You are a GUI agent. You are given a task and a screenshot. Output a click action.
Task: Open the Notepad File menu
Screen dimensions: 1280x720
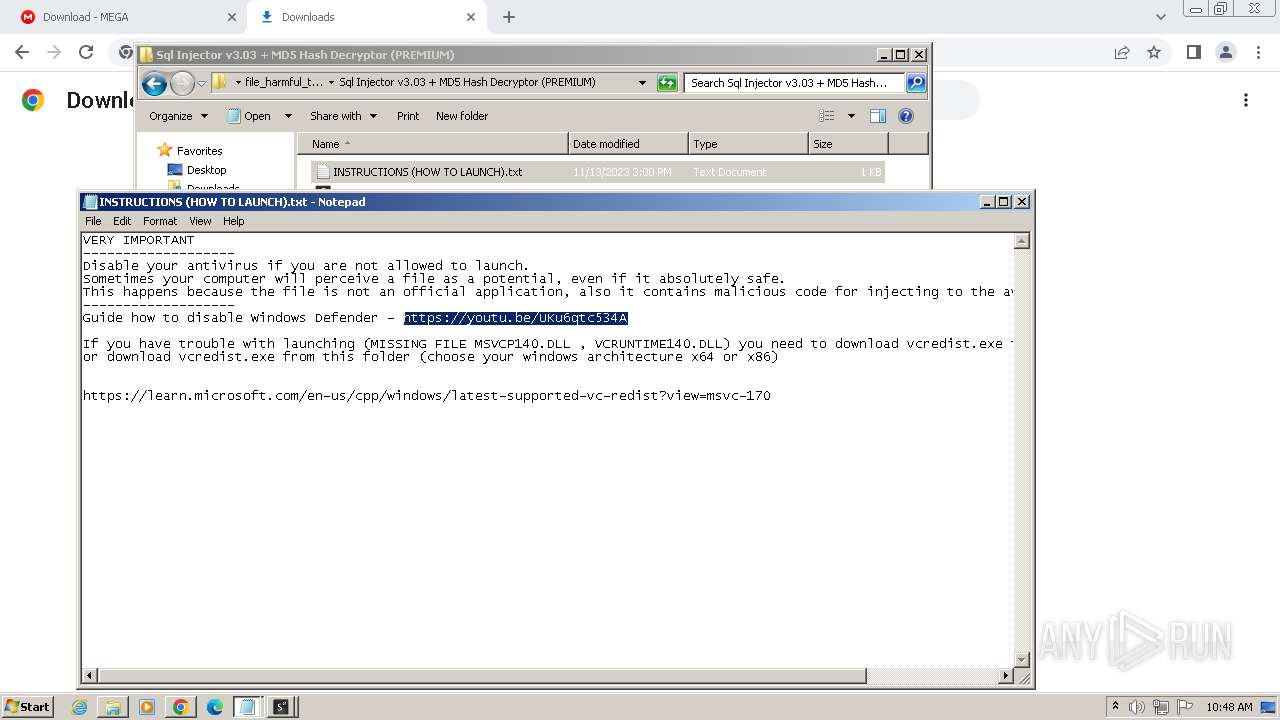93,221
